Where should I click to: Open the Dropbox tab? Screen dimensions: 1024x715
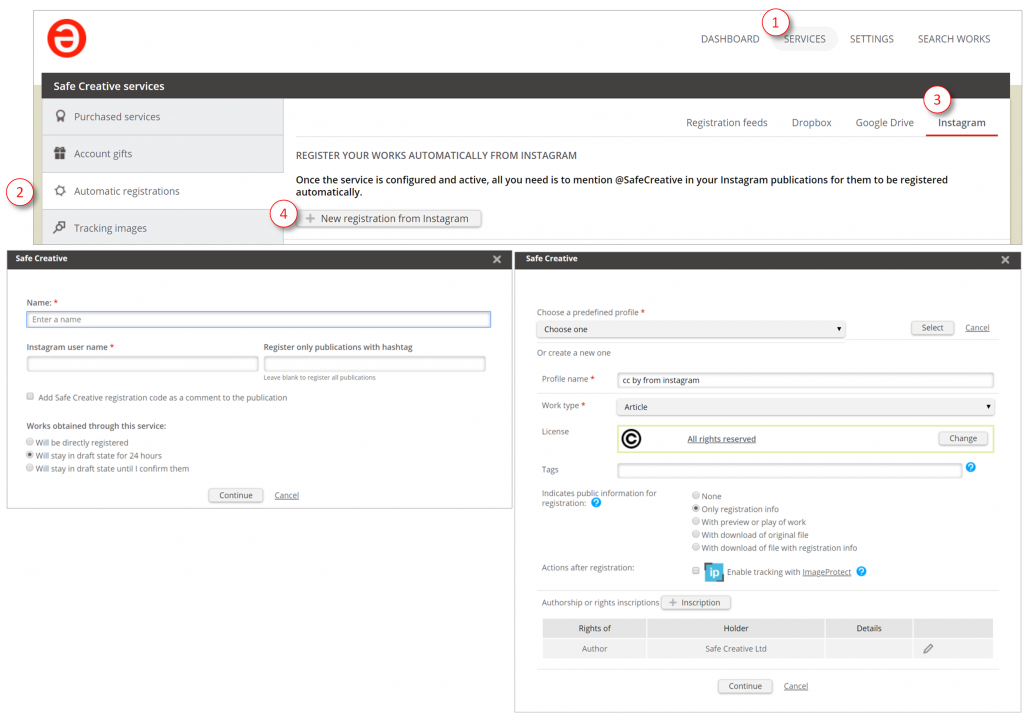point(811,123)
